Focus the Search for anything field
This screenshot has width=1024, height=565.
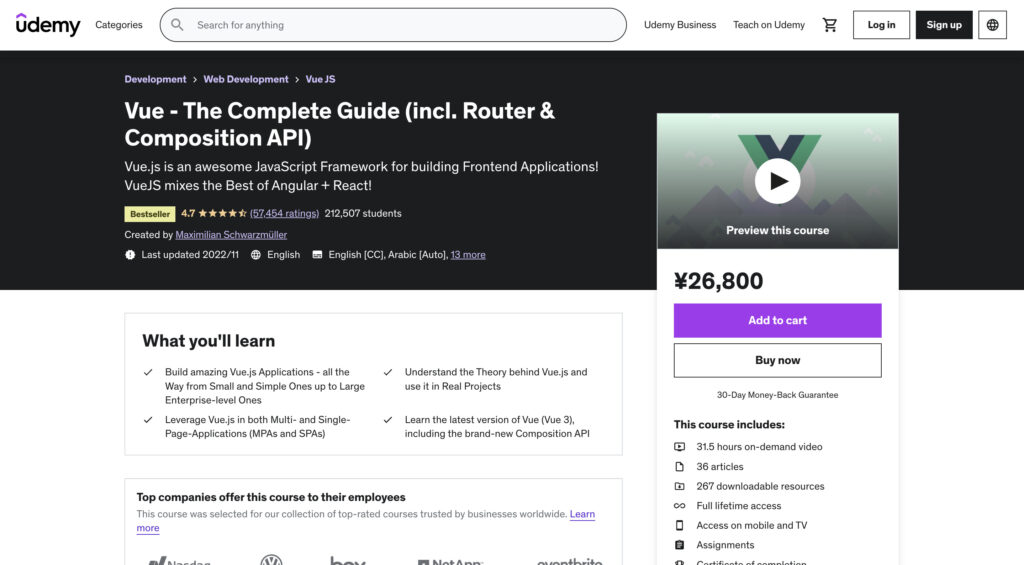[393, 25]
